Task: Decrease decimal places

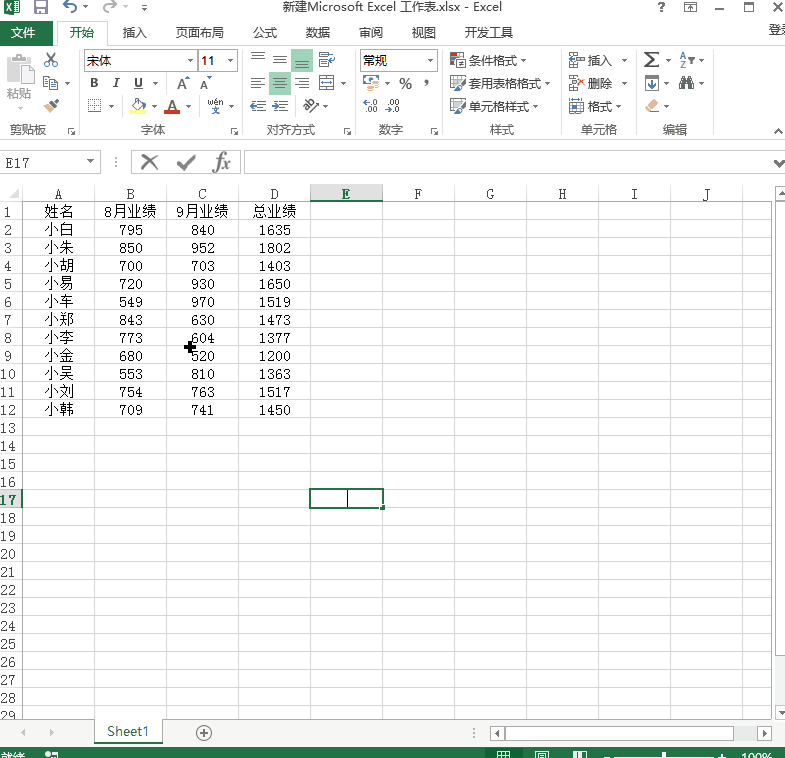Action: click(392, 106)
